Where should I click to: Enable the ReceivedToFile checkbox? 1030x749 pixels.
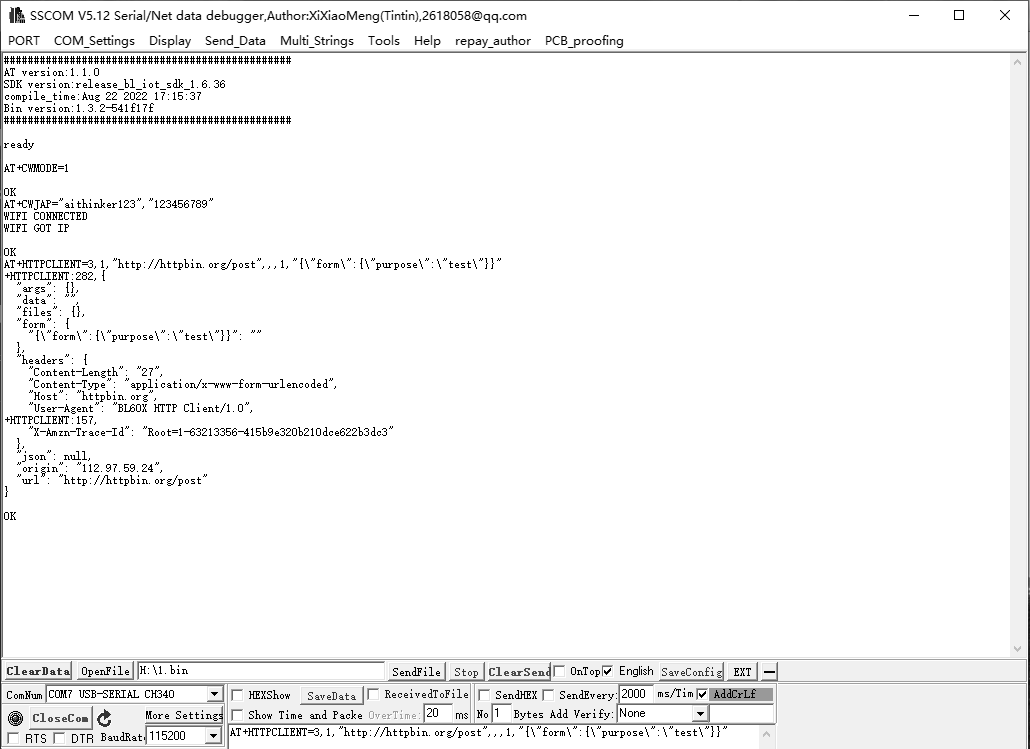point(373,694)
